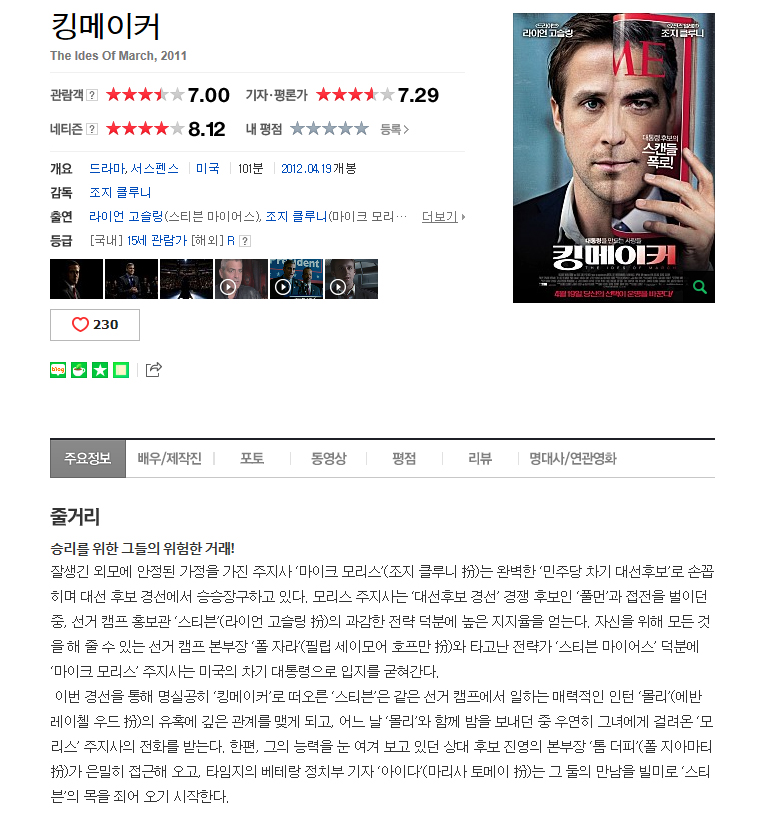
Task: Click the help icon beside R rating
Action: click(x=244, y=241)
